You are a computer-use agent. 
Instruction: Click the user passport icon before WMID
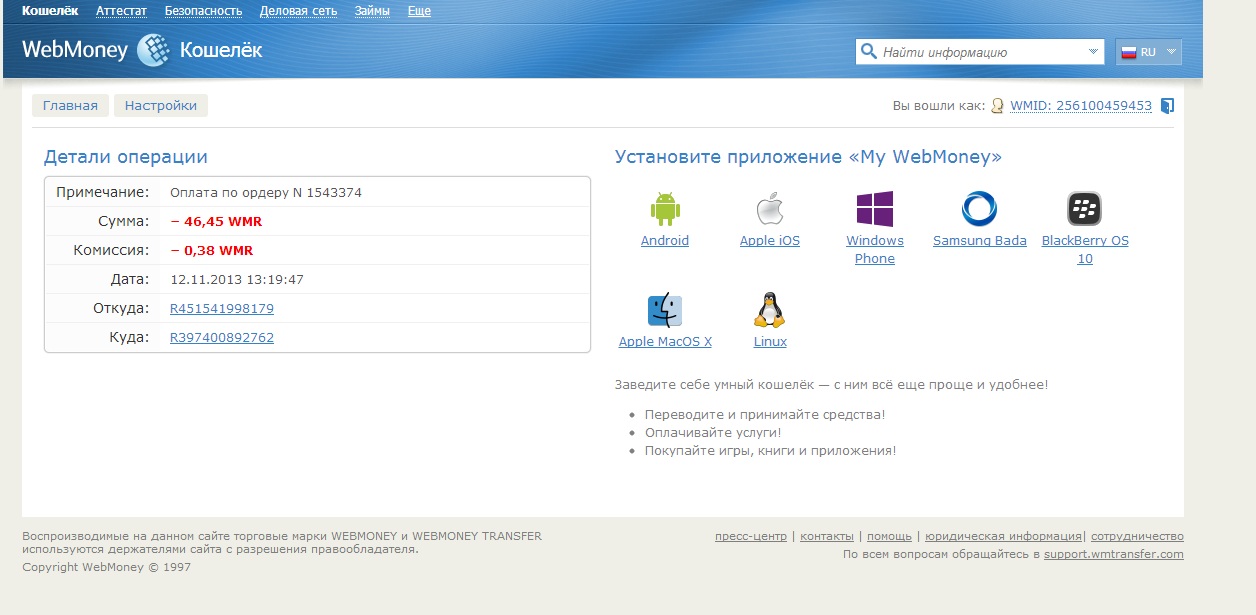click(x=997, y=105)
